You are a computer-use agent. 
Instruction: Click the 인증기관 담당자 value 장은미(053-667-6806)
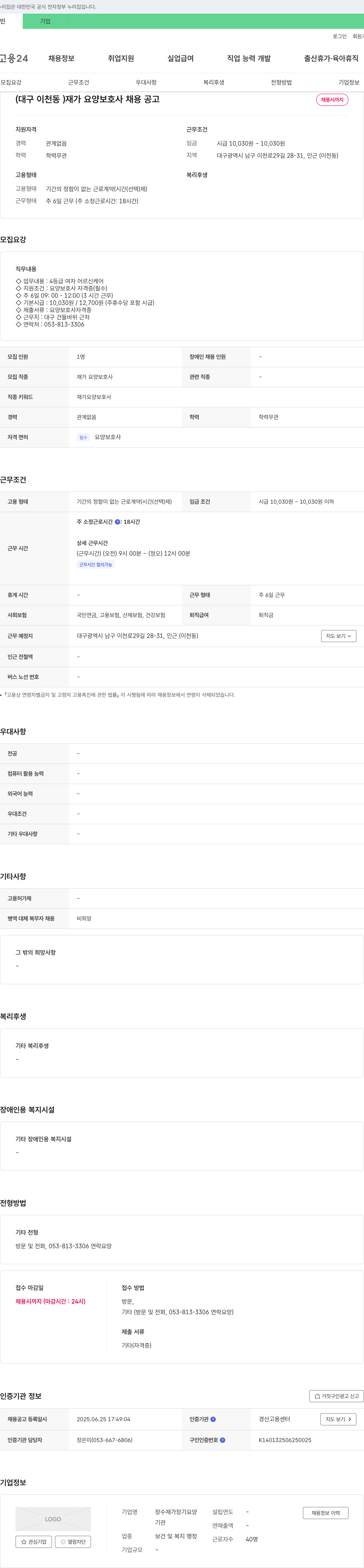point(105,1440)
